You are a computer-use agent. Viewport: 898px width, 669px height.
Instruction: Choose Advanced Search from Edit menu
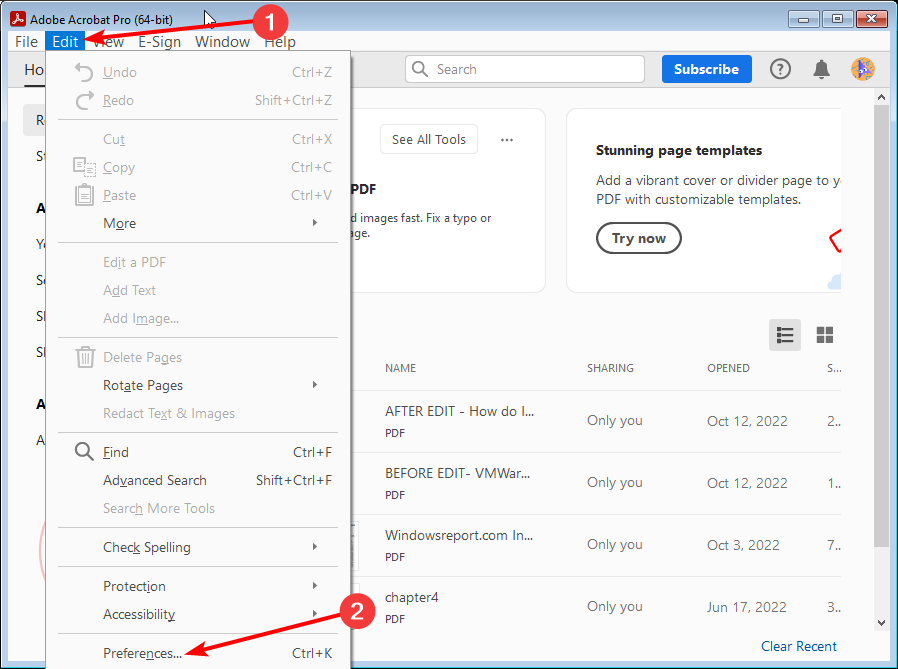(198, 481)
